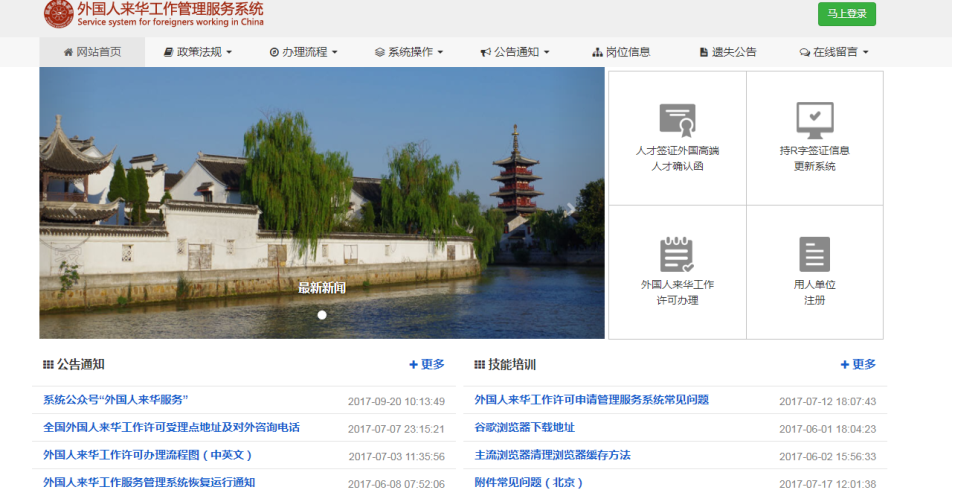Open the 谷歌浏览器下载地址 link
Screen dimensions: 953x490
click(x=524, y=428)
